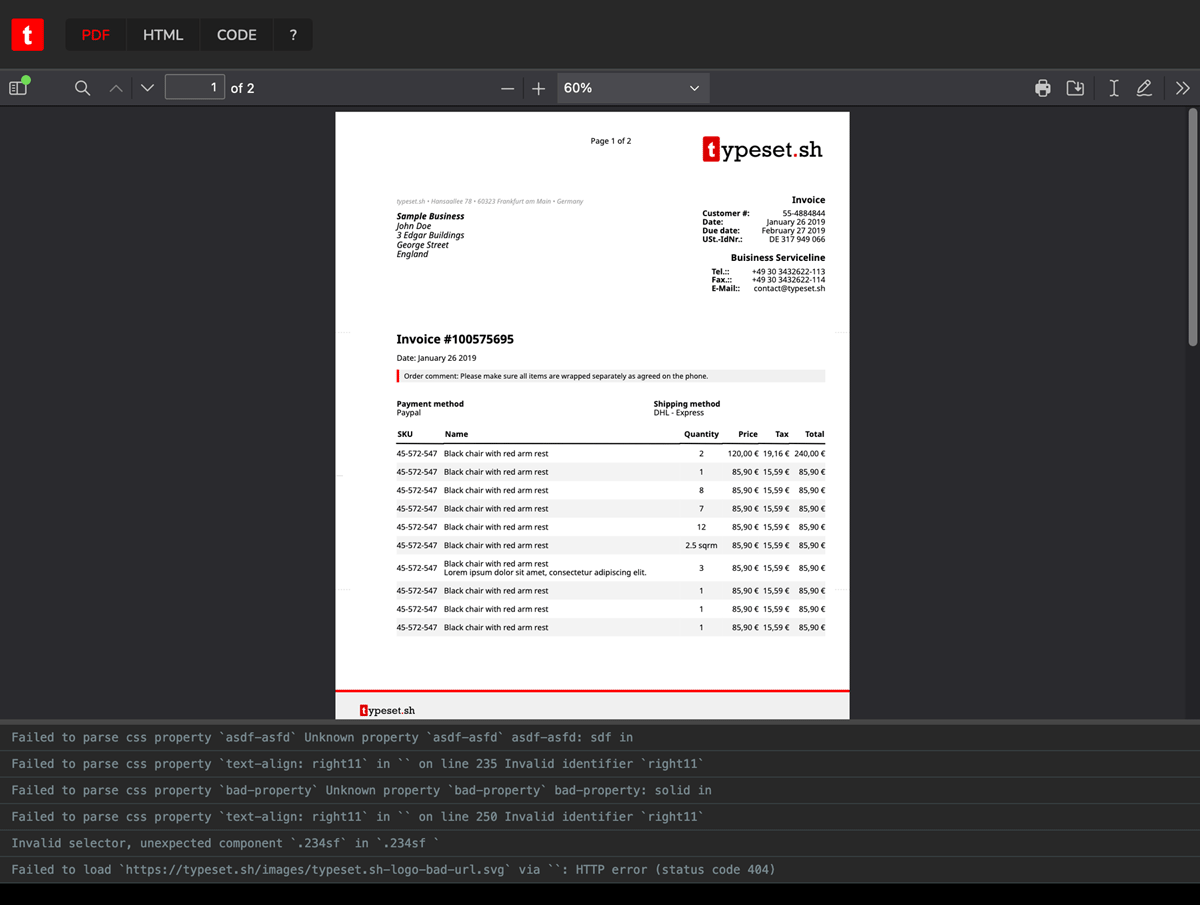1200x905 pixels.
Task: Print the PDF document
Action: tap(1043, 88)
